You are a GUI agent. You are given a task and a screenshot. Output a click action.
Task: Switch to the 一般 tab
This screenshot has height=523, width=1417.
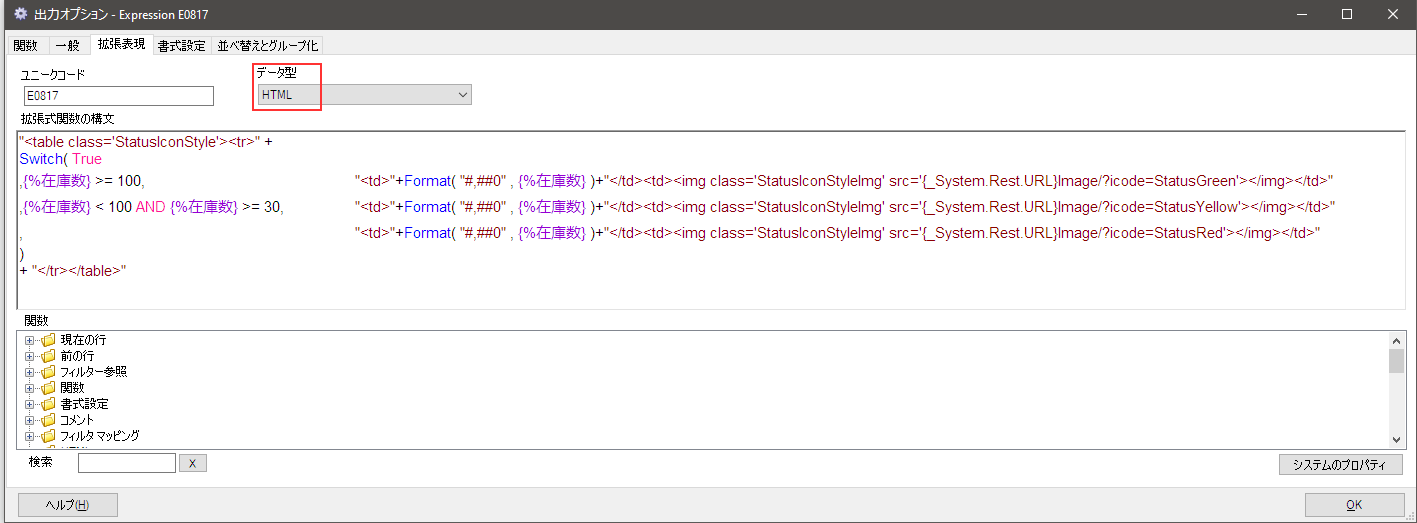[67, 45]
